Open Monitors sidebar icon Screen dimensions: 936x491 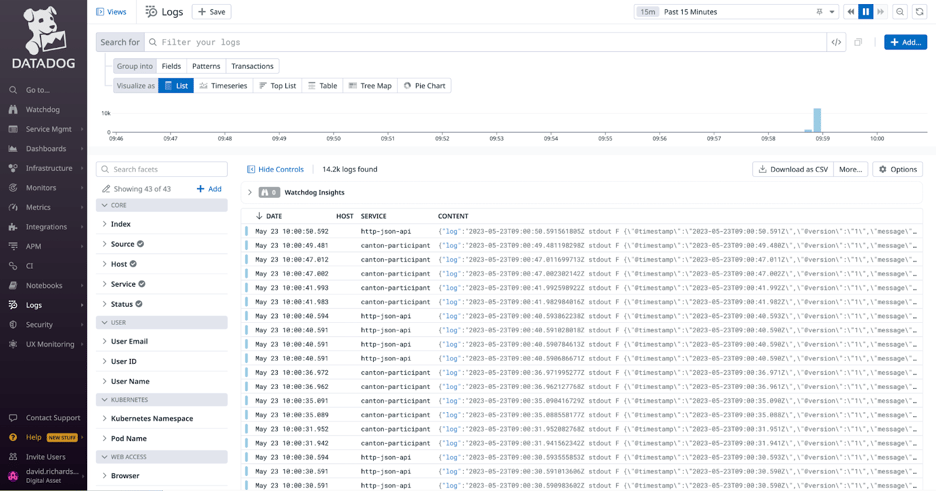coord(13,187)
